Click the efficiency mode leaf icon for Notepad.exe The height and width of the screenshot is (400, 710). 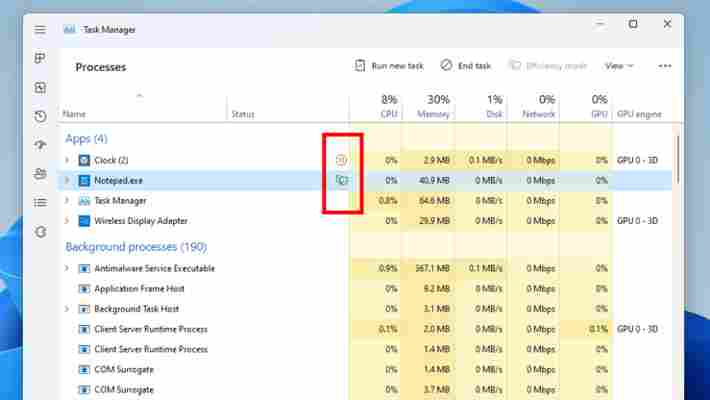(x=341, y=180)
